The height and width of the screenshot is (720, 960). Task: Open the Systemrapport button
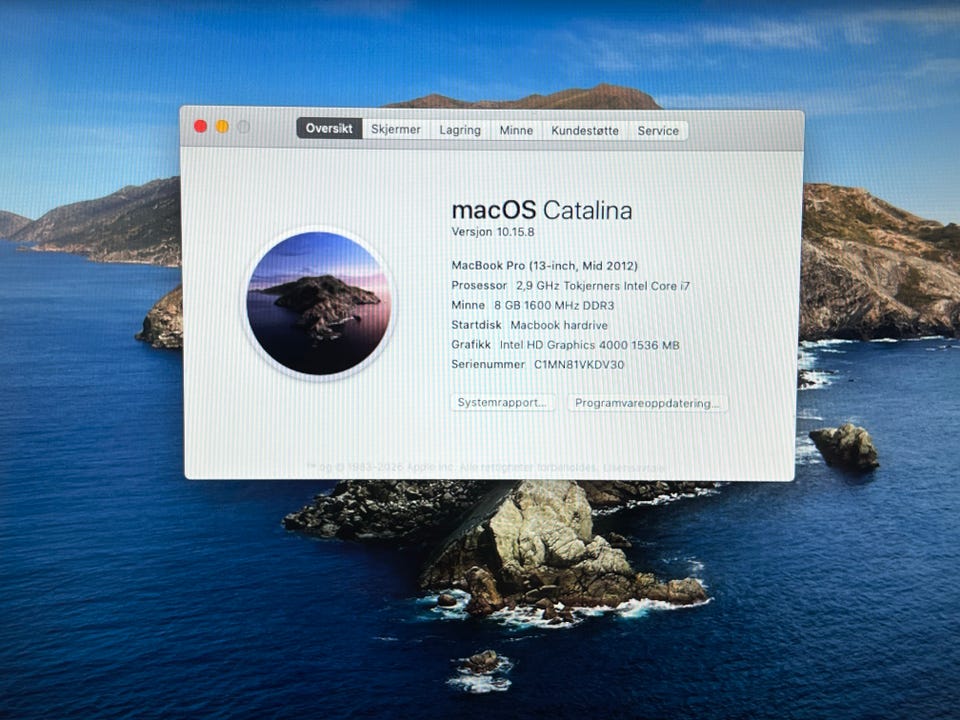(x=503, y=402)
